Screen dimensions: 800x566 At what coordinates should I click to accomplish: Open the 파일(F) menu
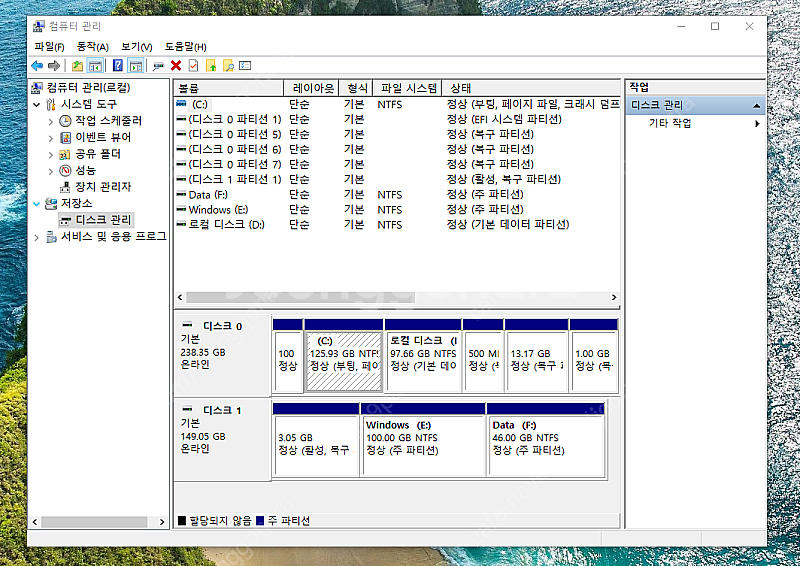[x=49, y=46]
